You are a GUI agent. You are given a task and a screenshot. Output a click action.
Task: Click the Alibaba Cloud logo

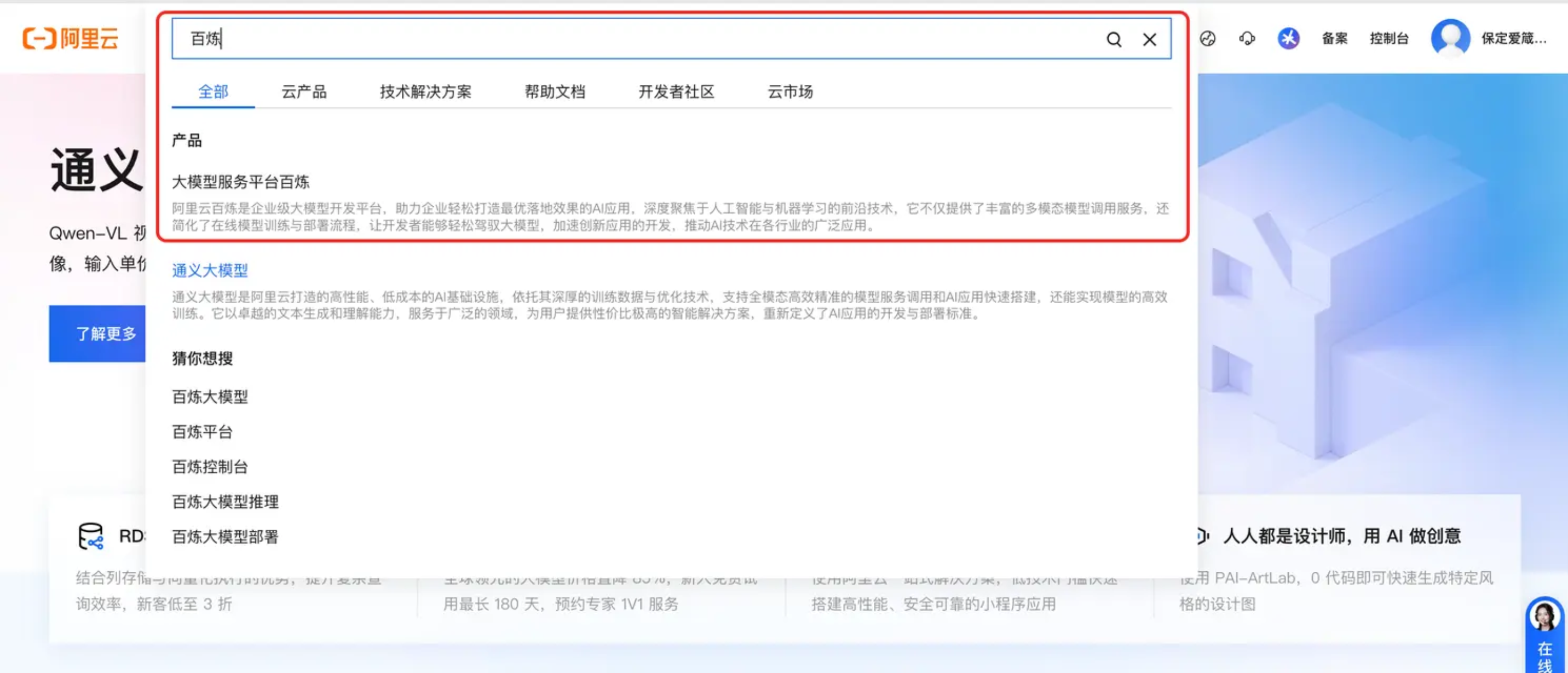71,38
